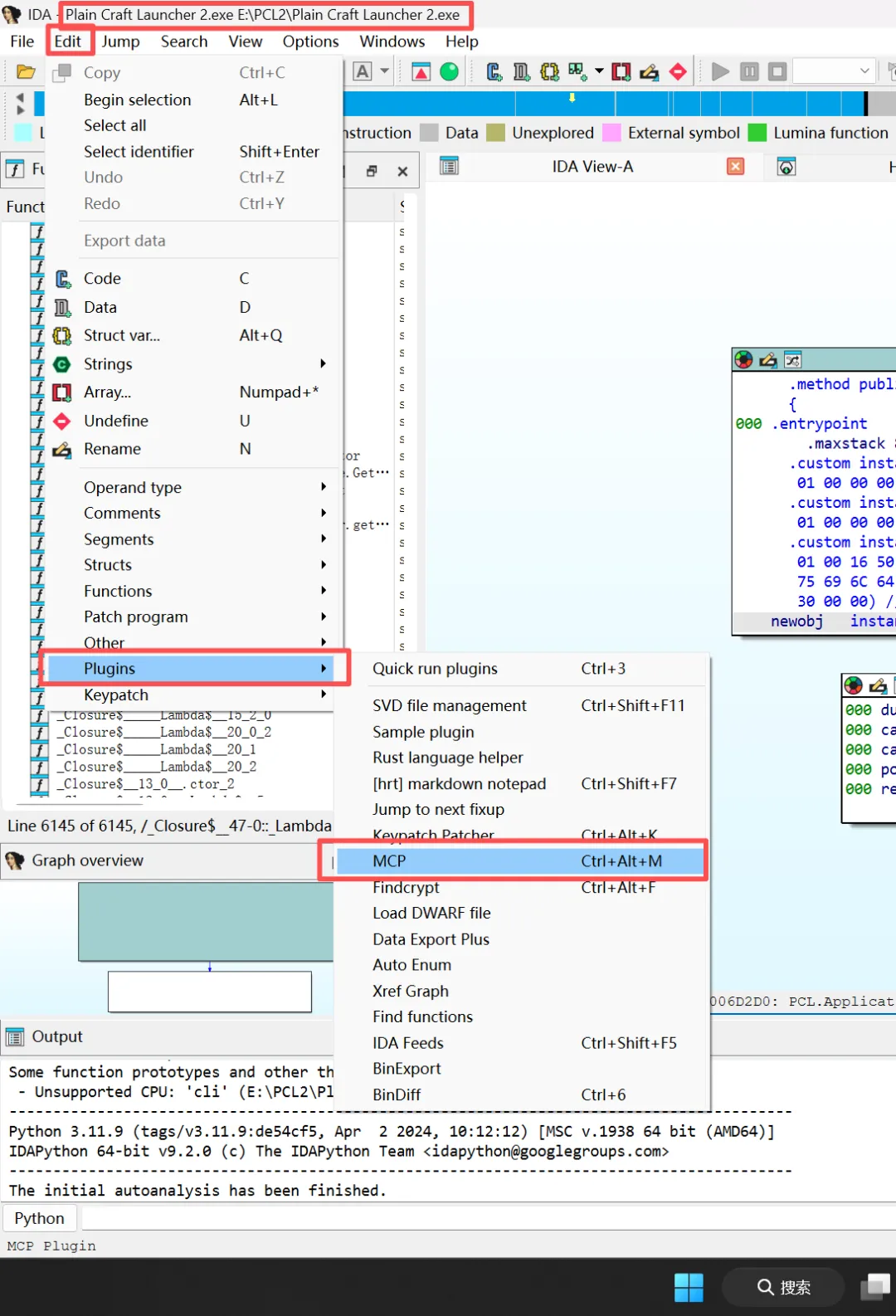
Task: Expand the Strings submenu
Action: pos(194,364)
